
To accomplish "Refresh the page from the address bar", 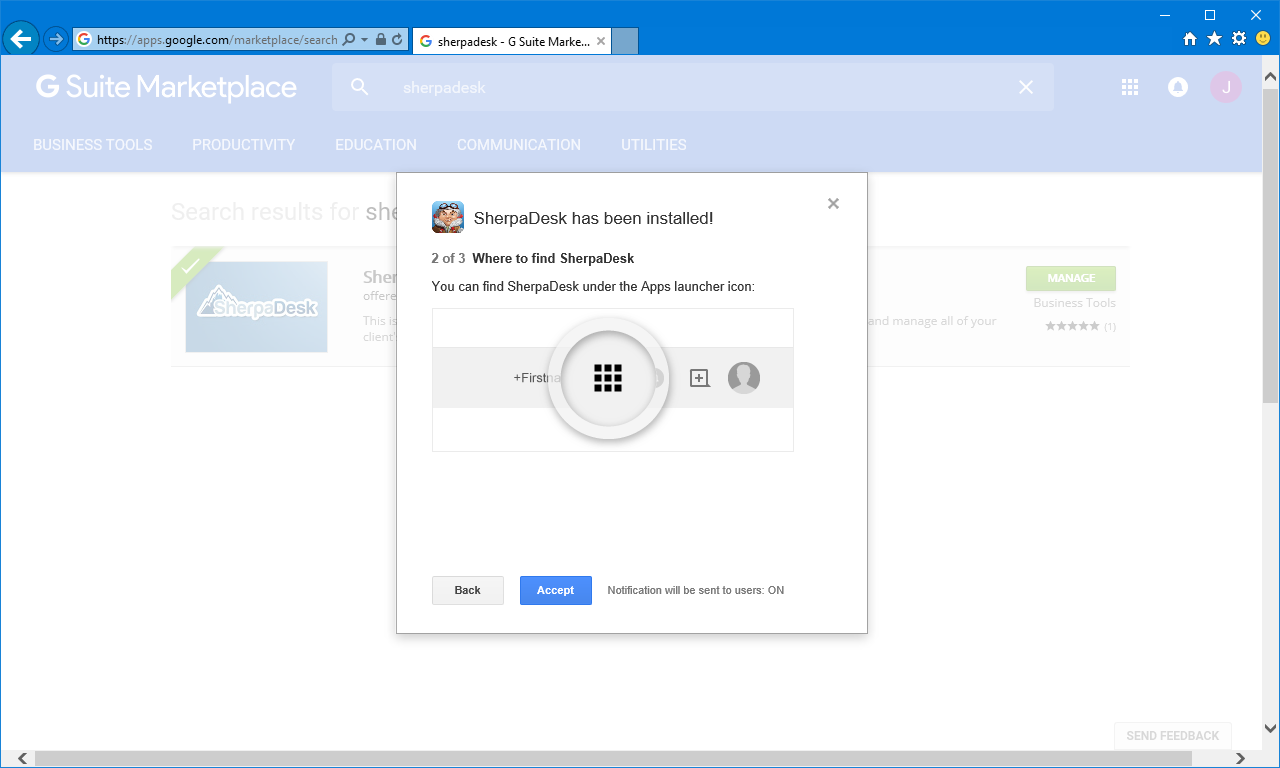I will point(398,40).
